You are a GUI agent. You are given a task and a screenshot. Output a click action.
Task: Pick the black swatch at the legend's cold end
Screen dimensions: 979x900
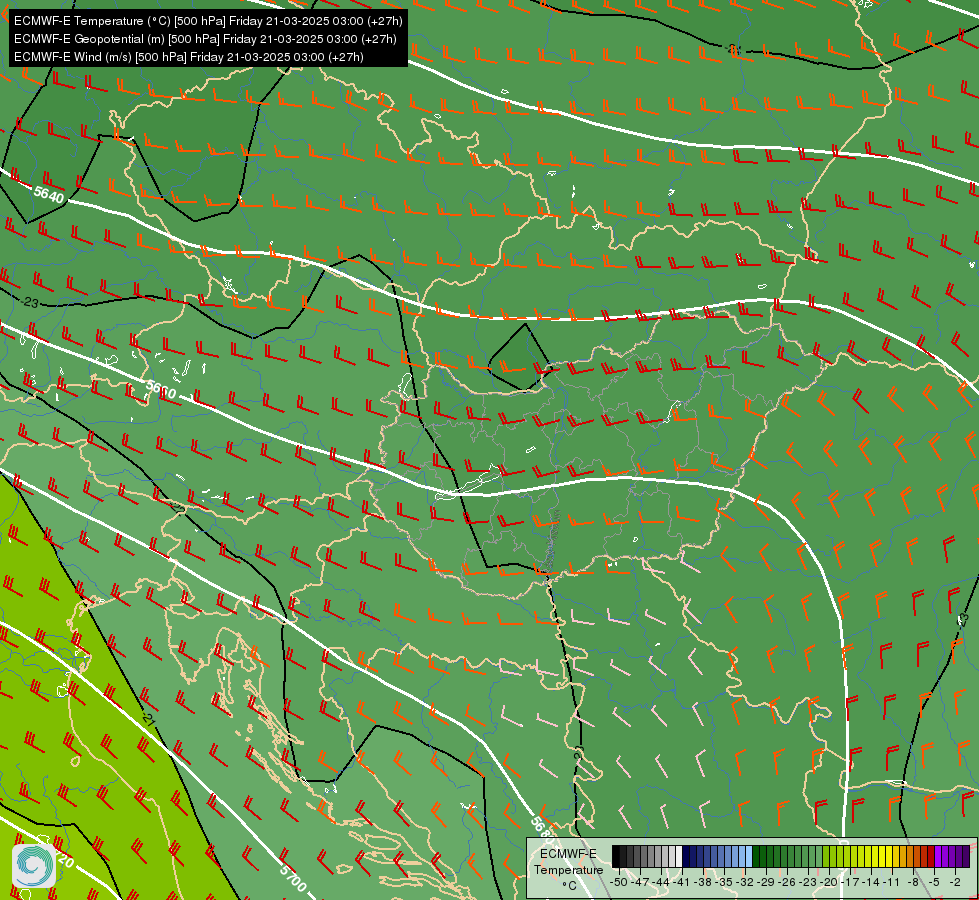pos(616,856)
